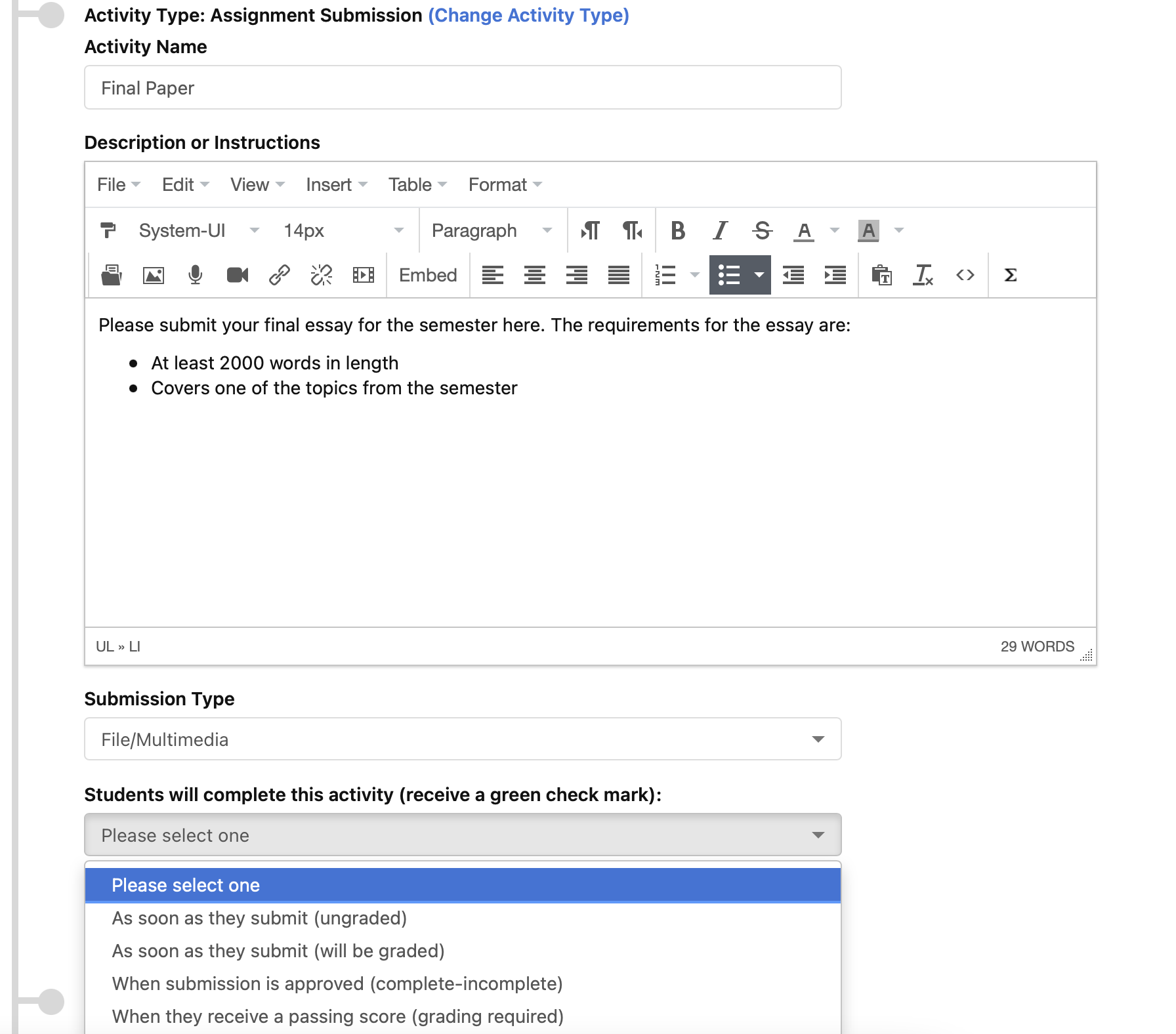Collapse the completion criteria dropdown
This screenshot has height=1034, width=1176.
[463, 835]
